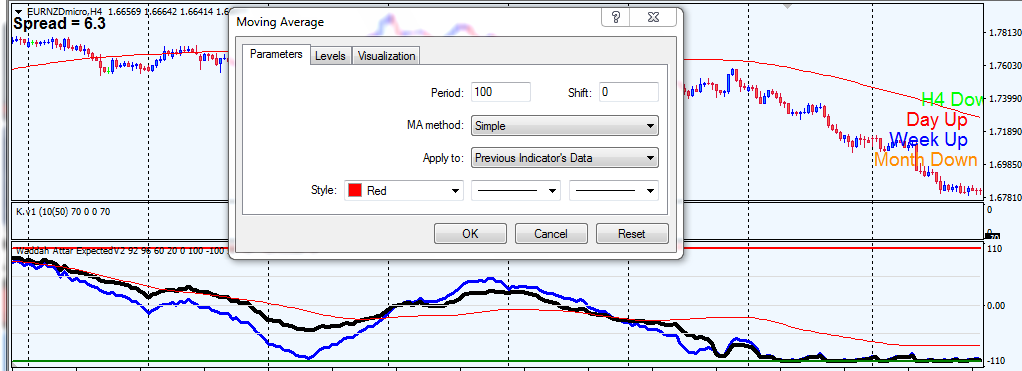Open the line width dropdown
Viewport: 1022px width, 371px height.
(x=614, y=190)
